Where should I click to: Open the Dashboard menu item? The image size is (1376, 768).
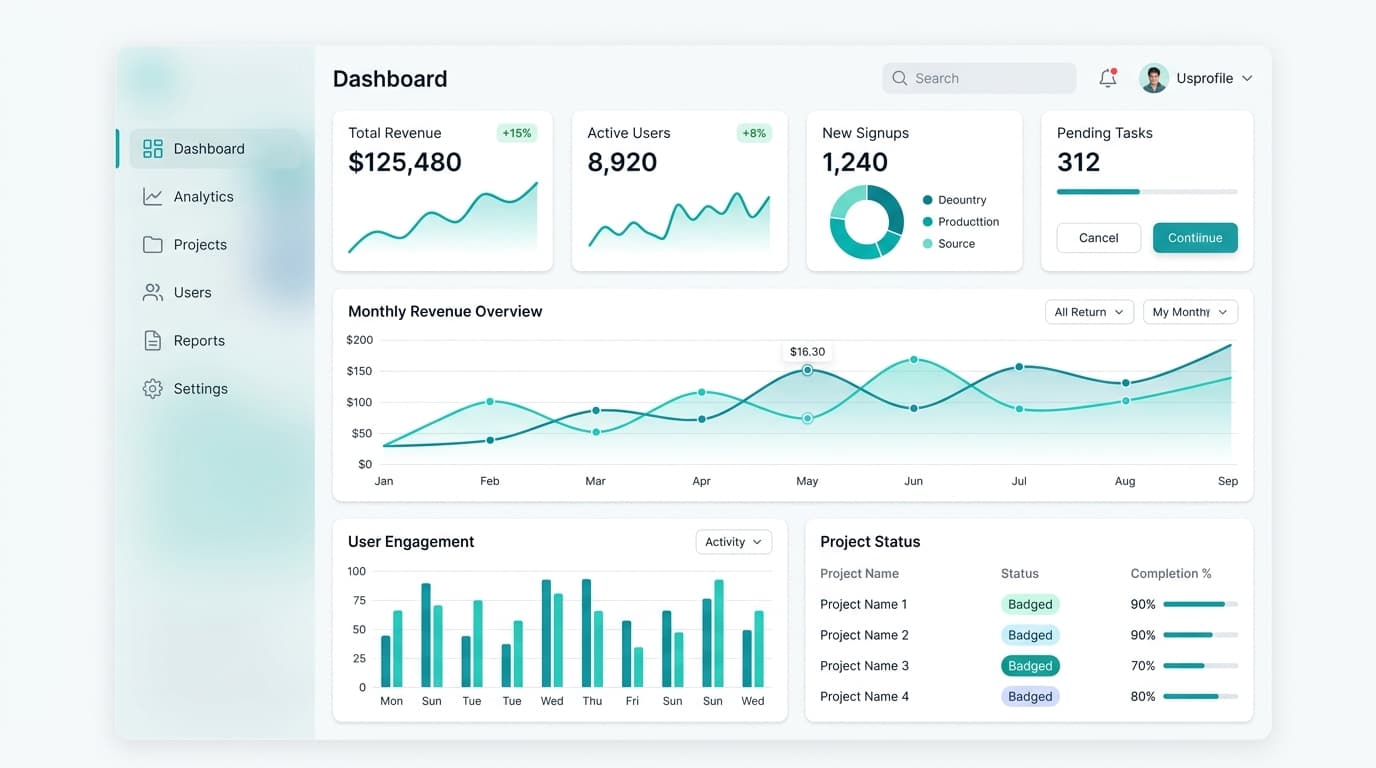(x=215, y=149)
